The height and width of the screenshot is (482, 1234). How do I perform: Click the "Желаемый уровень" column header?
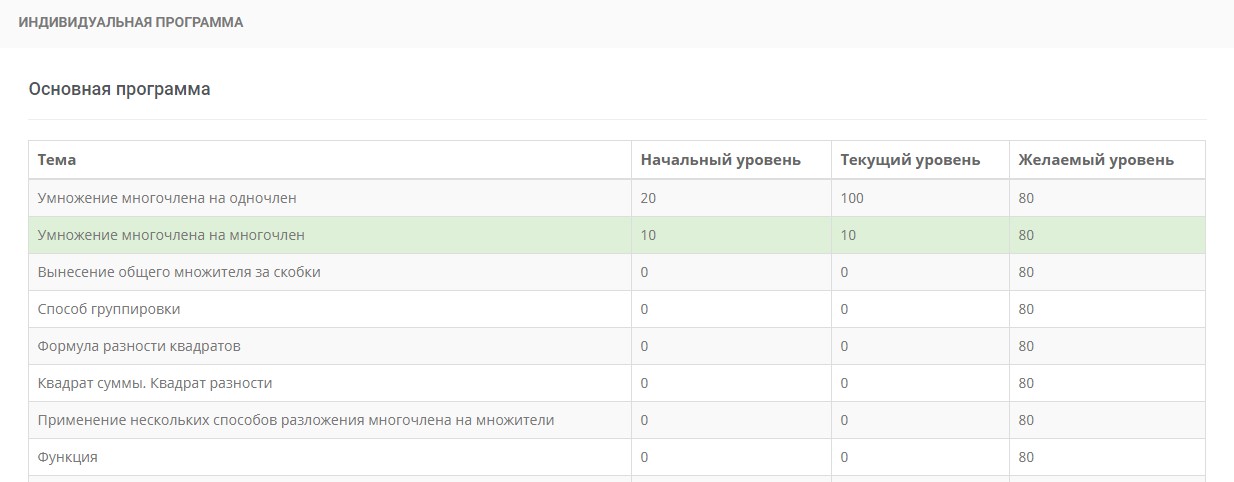pyautogui.click(x=1096, y=160)
